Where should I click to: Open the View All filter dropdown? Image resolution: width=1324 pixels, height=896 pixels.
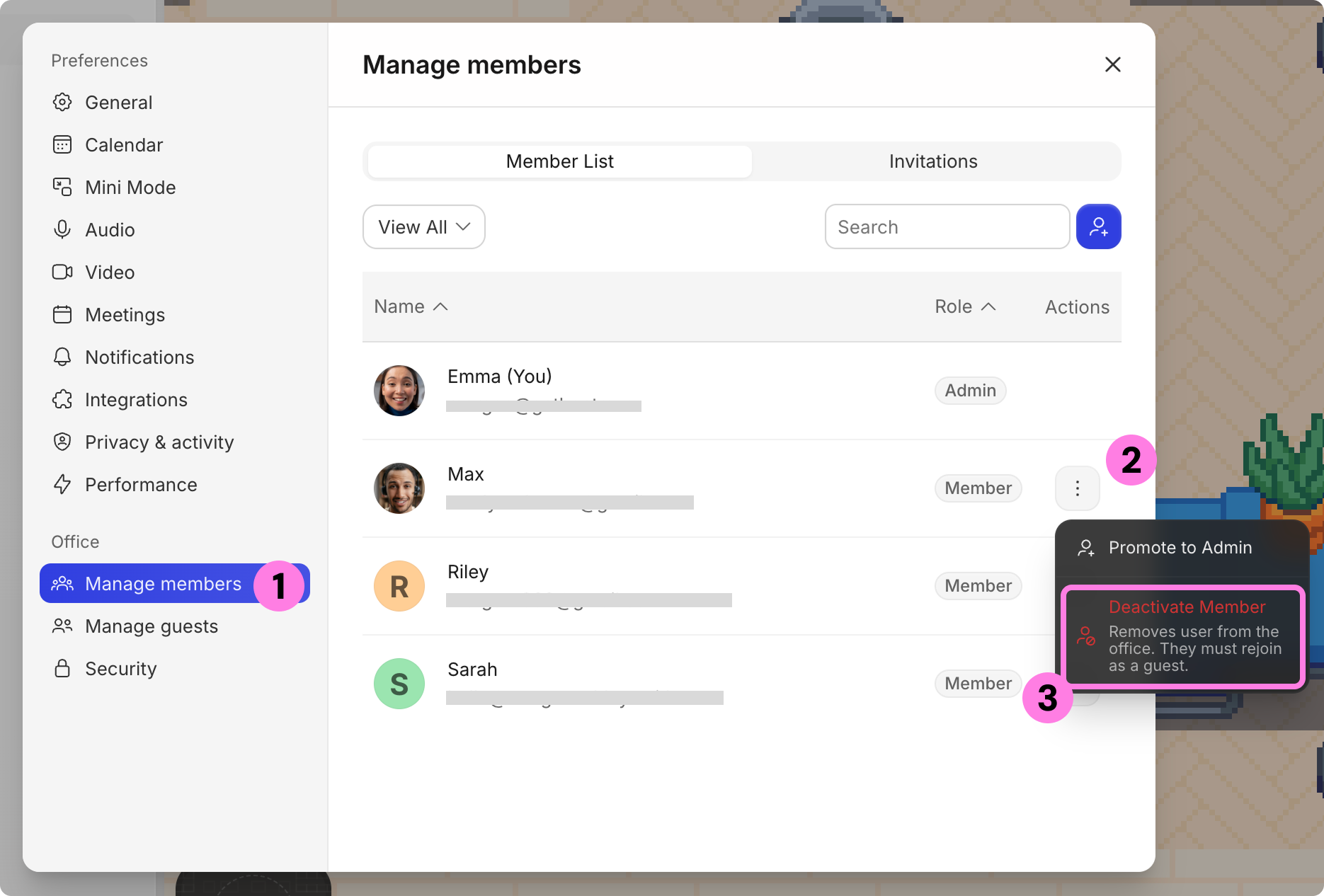[423, 227]
